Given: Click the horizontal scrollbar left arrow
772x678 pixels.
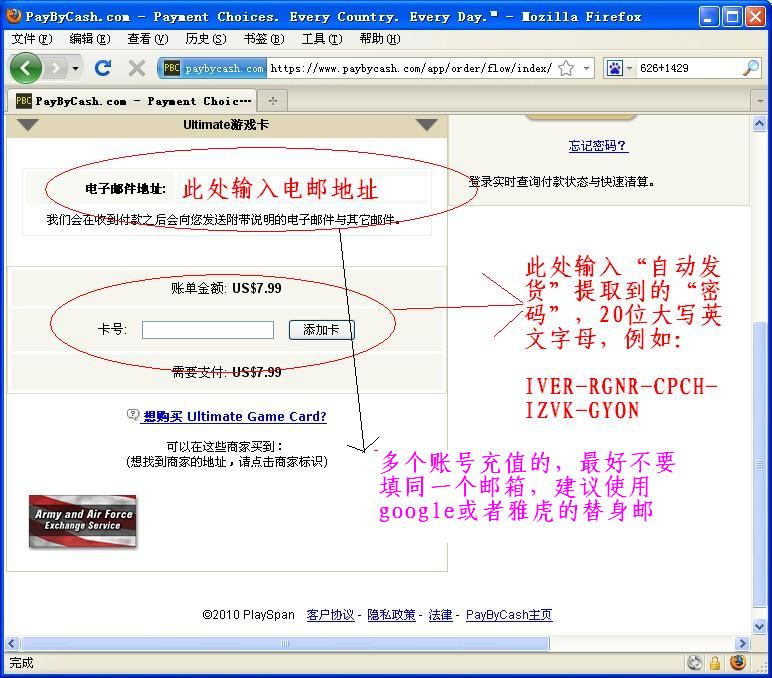Looking at the screenshot, I should (12, 643).
